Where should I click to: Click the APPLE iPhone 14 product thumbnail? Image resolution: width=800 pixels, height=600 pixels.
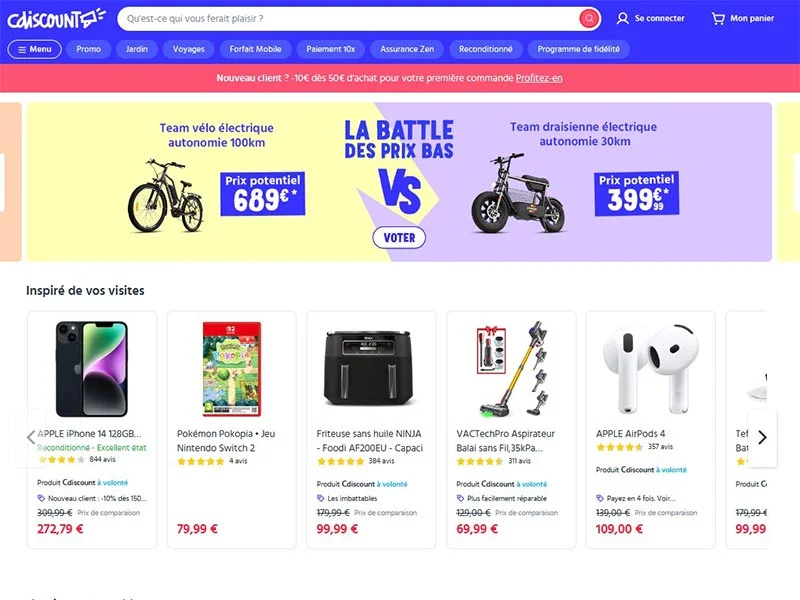[x=91, y=370]
